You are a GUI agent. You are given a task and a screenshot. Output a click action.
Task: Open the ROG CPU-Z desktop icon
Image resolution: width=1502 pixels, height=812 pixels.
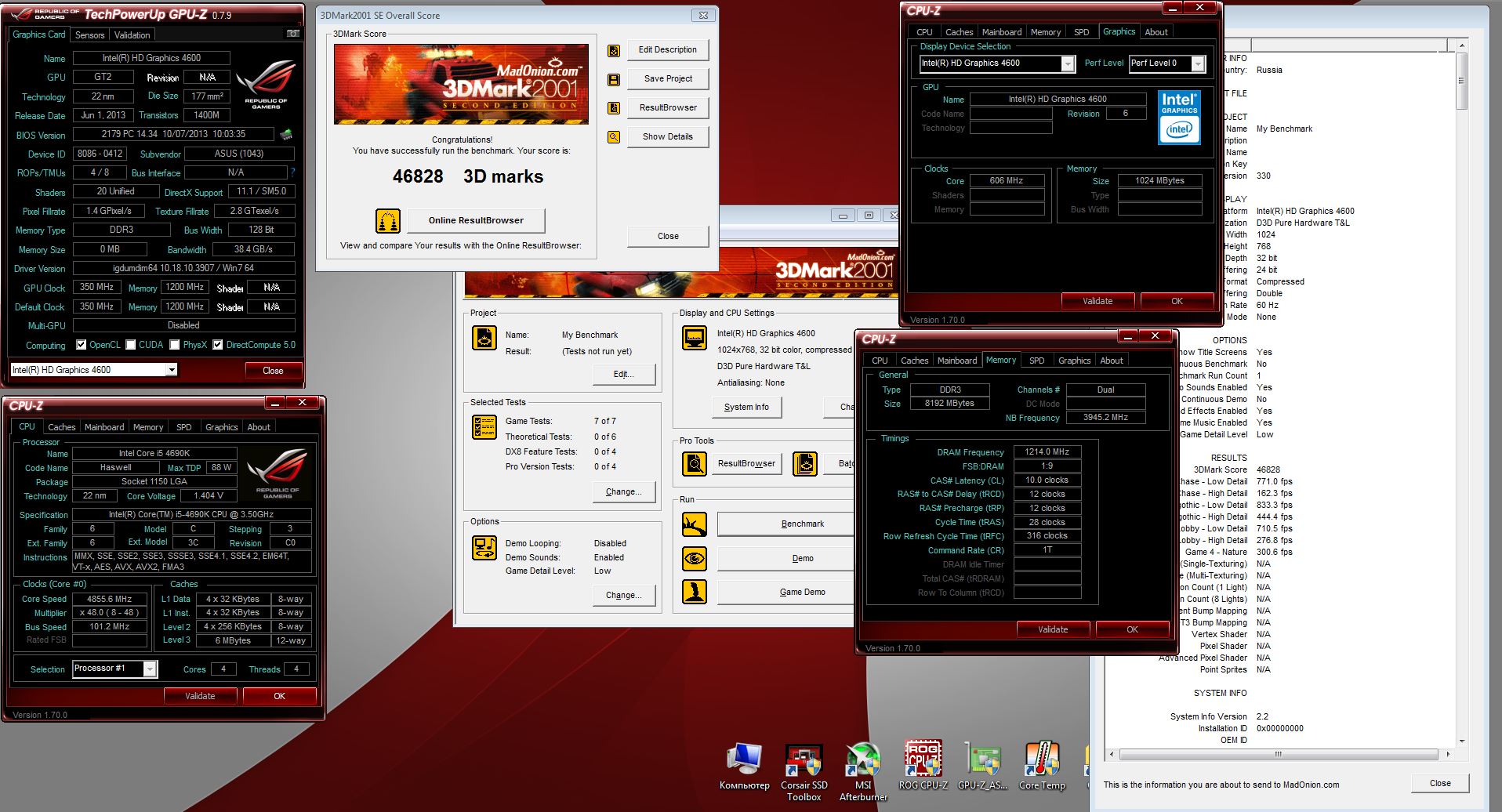point(923,766)
